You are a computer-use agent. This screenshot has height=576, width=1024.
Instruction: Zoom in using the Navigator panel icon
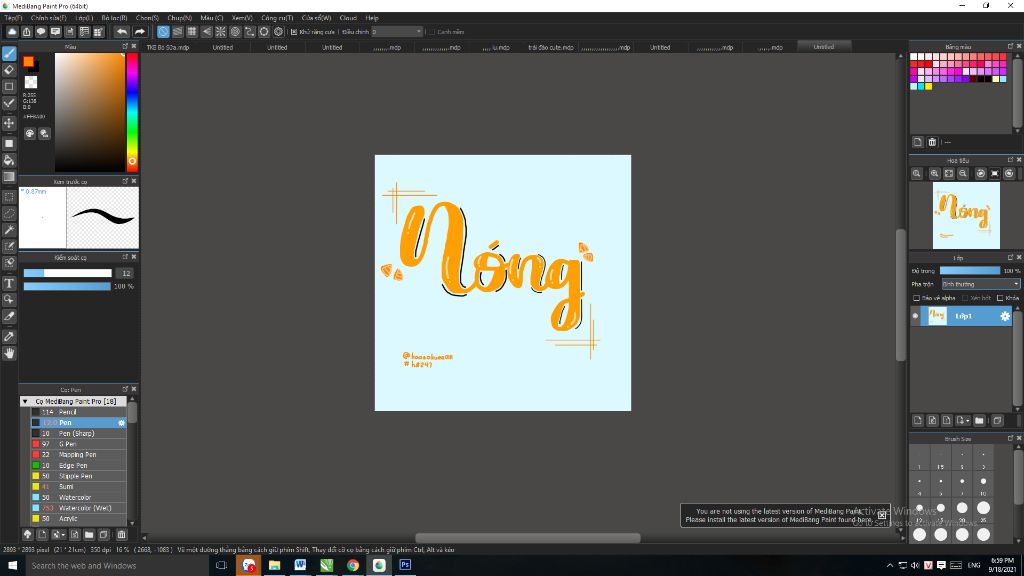935,174
